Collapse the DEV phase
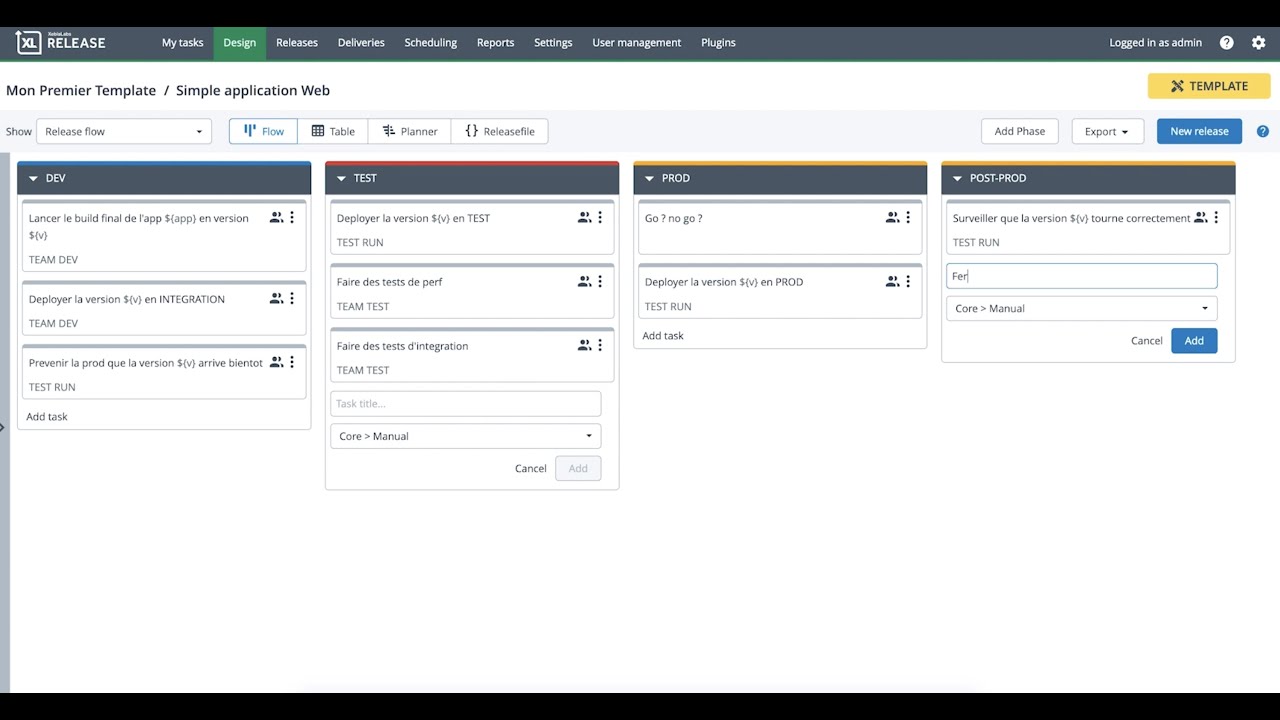Screen dimensions: 1280x720 point(33,178)
